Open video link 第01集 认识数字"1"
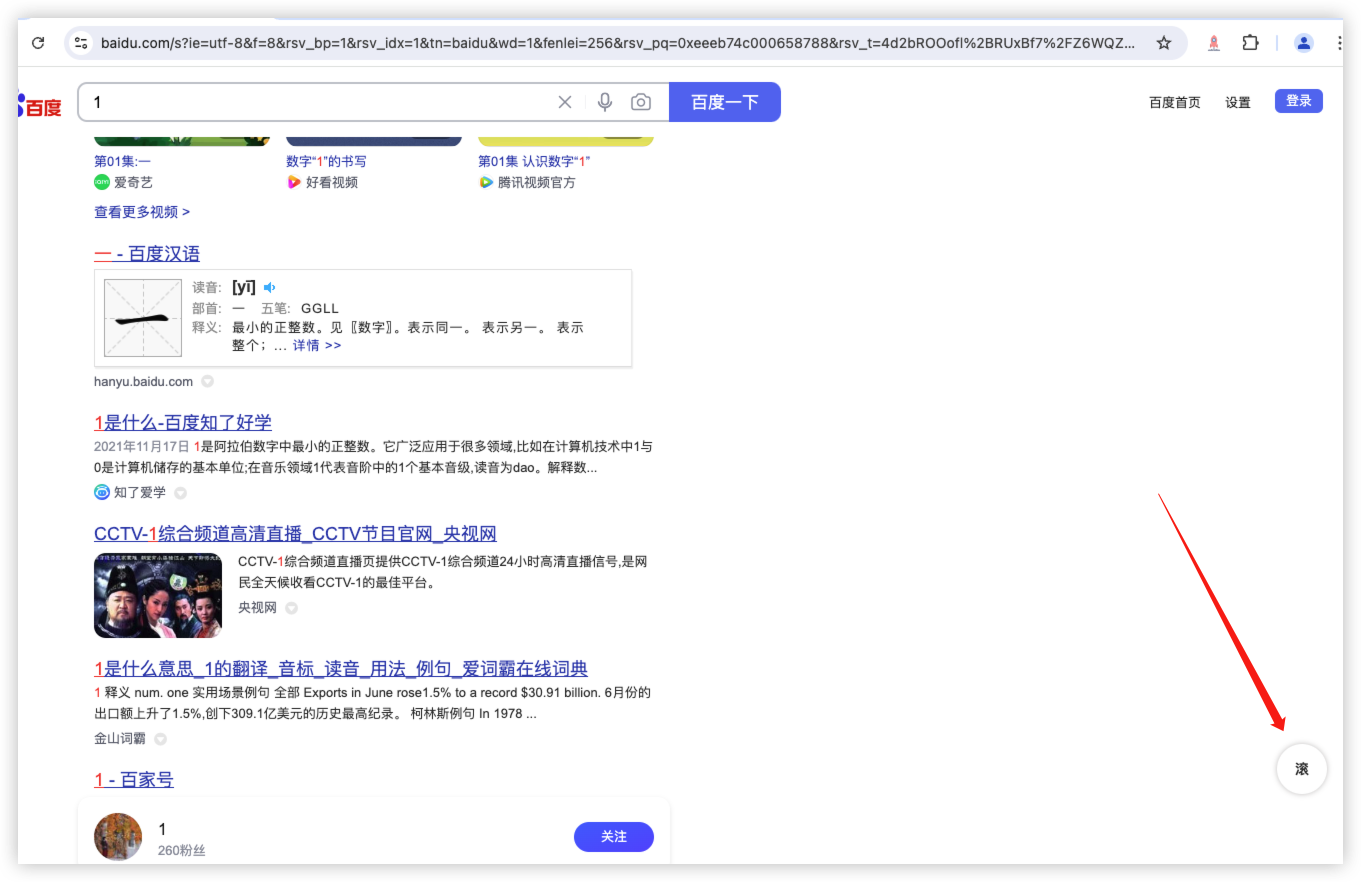The height and width of the screenshot is (882, 1361). point(534,161)
